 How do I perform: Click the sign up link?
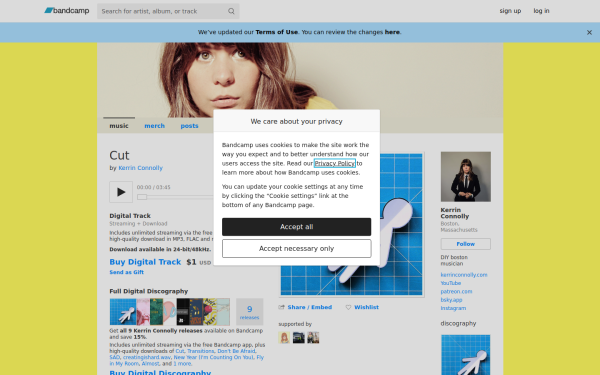click(510, 11)
